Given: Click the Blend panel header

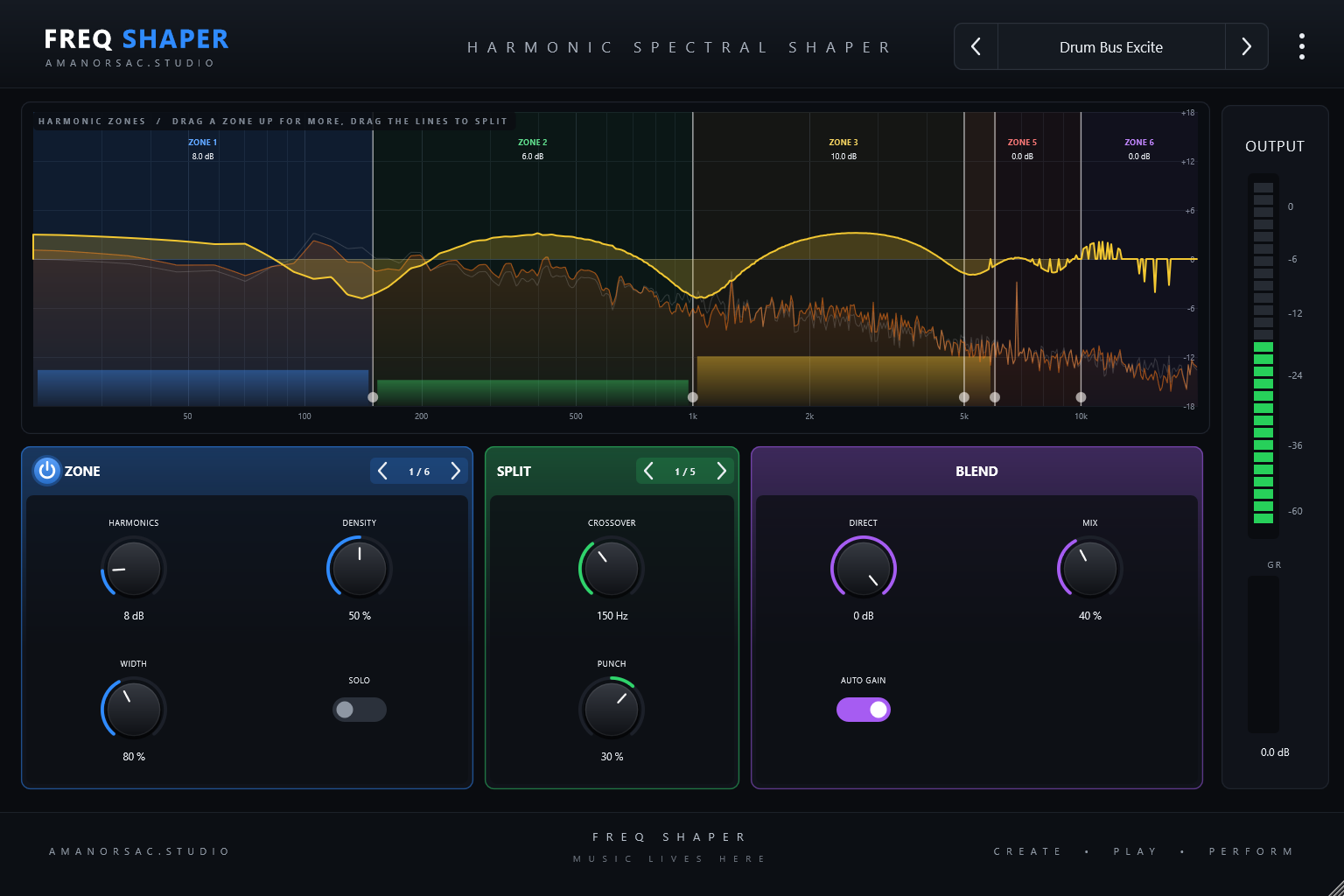Looking at the screenshot, I should pos(976,471).
